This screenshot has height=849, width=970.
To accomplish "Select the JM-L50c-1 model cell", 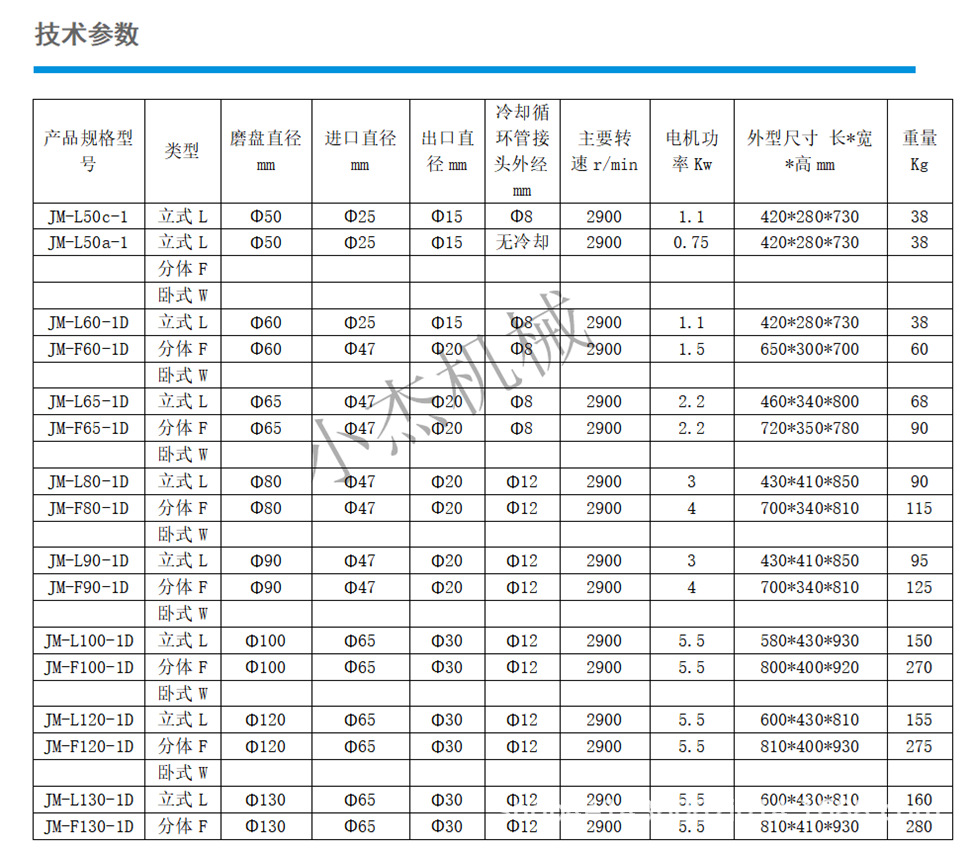I will click(x=89, y=216).
